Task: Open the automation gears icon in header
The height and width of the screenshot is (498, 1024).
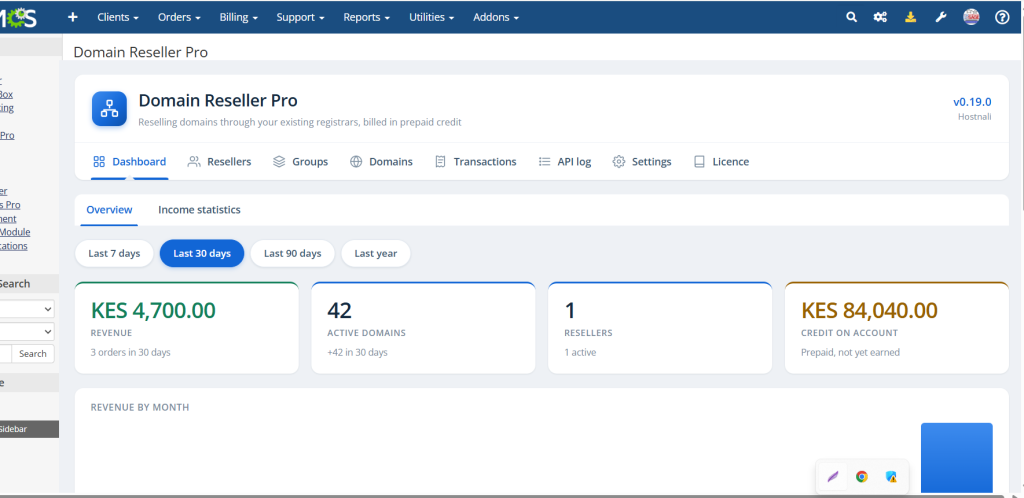Action: 880,18
